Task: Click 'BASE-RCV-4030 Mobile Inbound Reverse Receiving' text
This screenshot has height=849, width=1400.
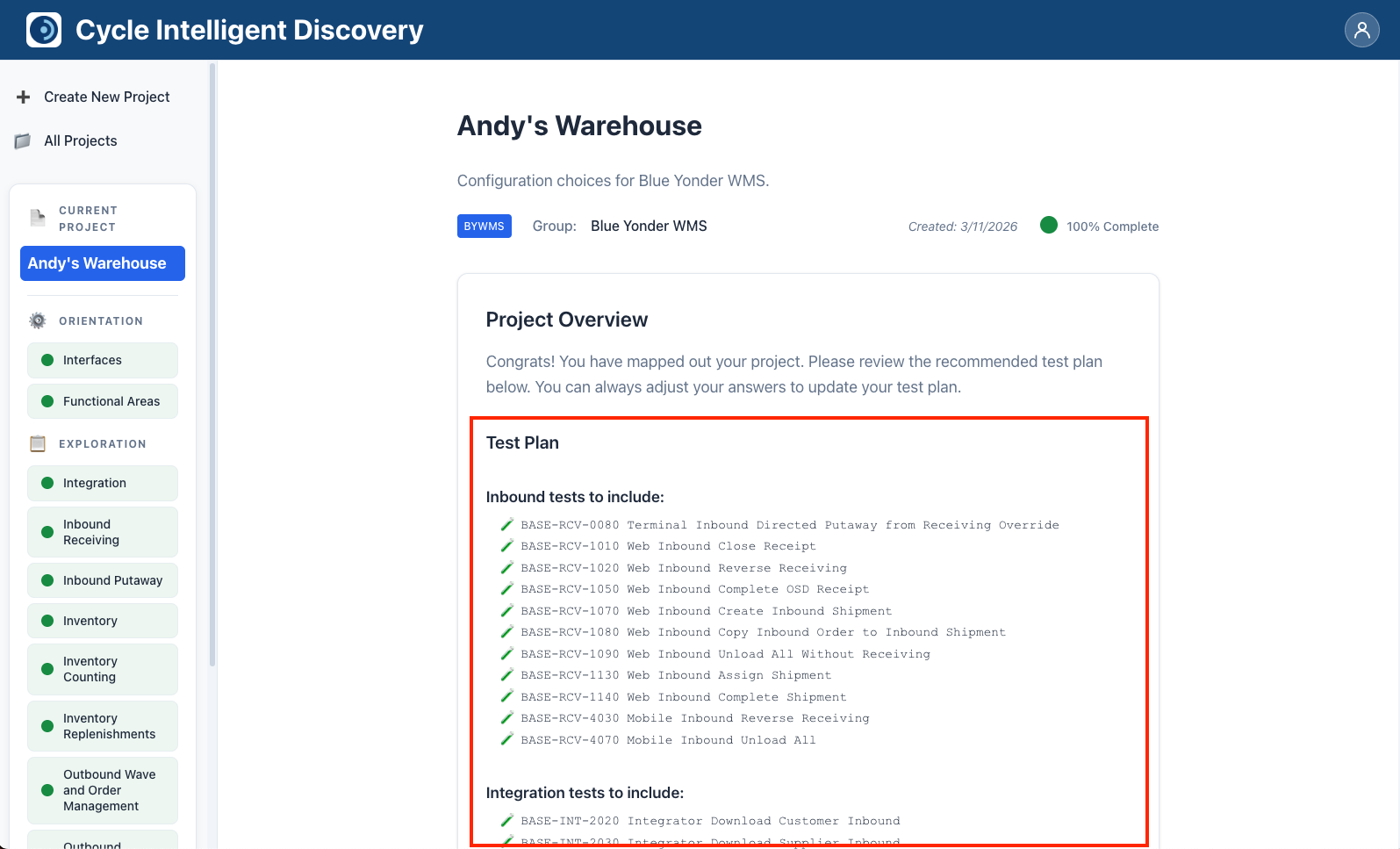Action: tap(695, 718)
